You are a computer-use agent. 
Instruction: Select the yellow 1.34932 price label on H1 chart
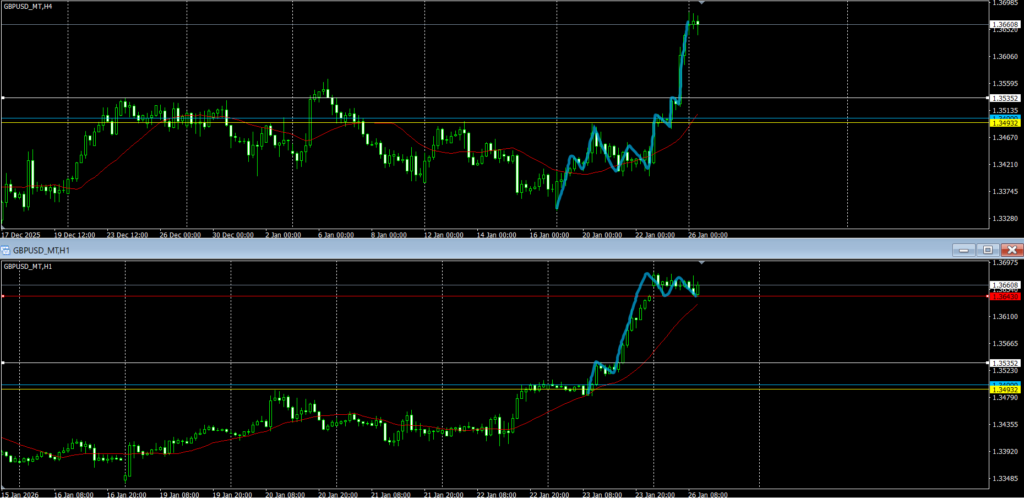click(x=1005, y=389)
